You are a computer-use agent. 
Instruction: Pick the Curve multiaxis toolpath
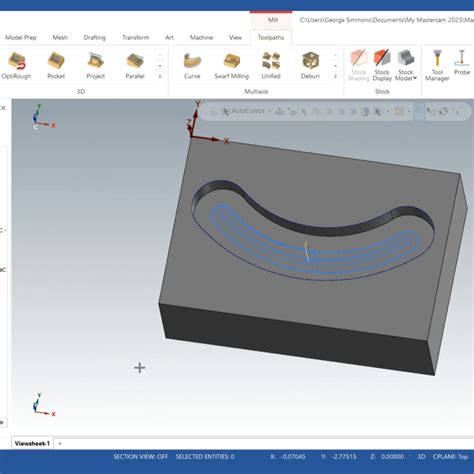(192, 66)
